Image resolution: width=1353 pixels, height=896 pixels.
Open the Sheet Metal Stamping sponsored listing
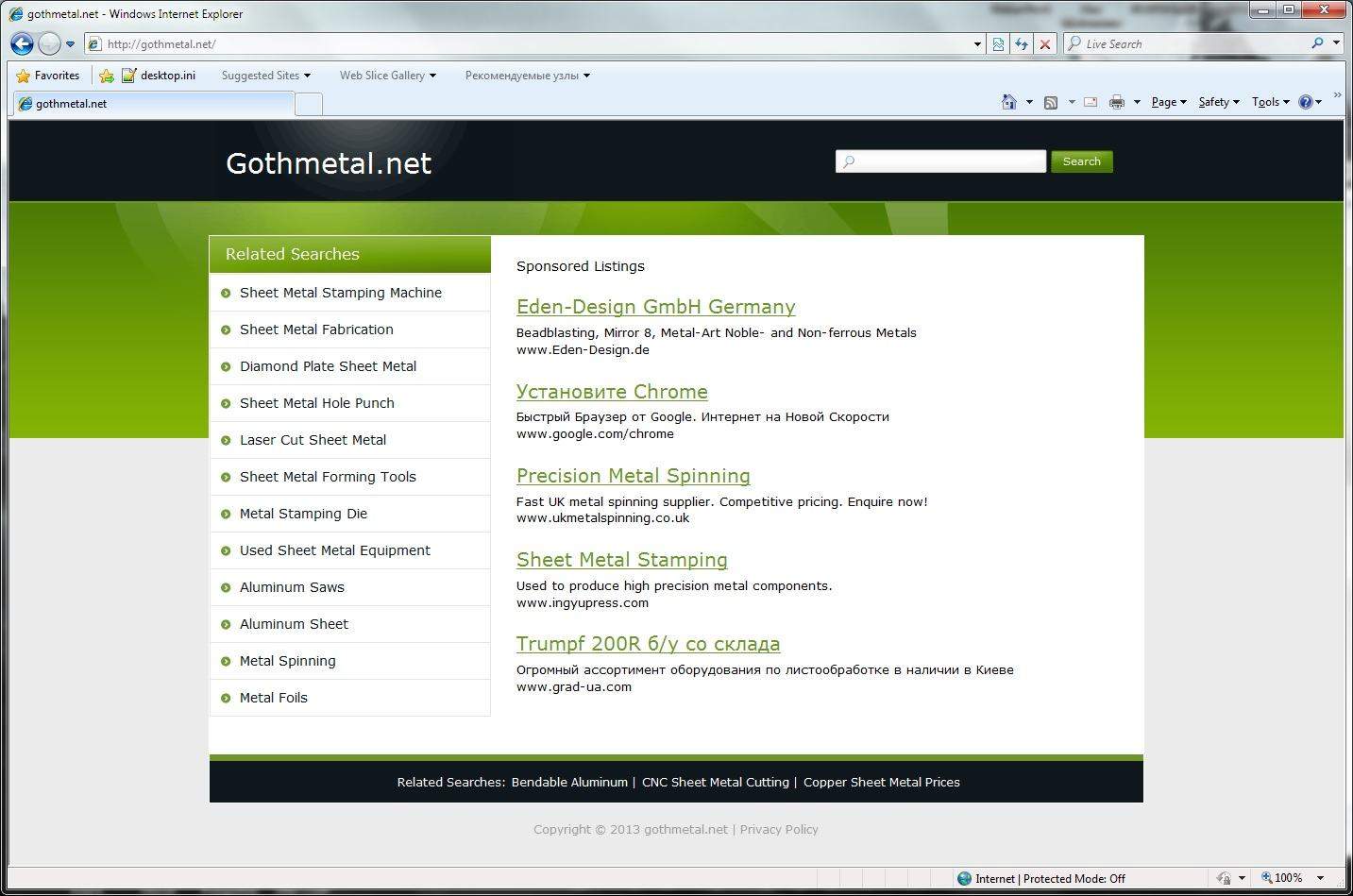click(x=622, y=560)
